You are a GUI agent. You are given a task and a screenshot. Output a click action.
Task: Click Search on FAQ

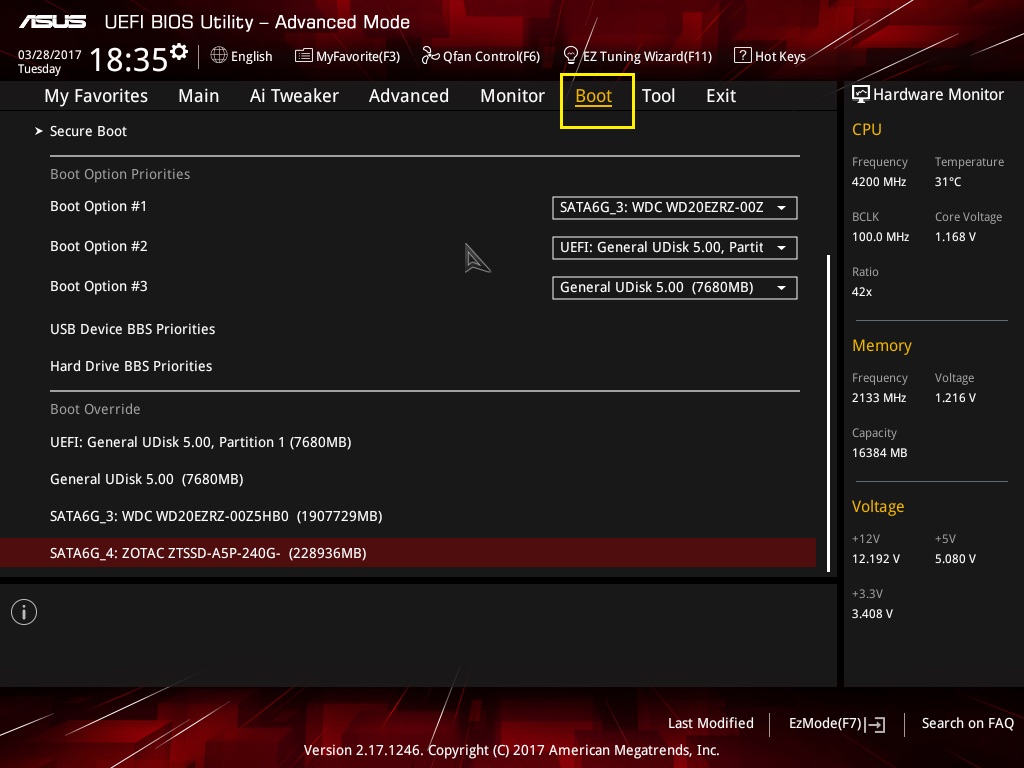968,724
